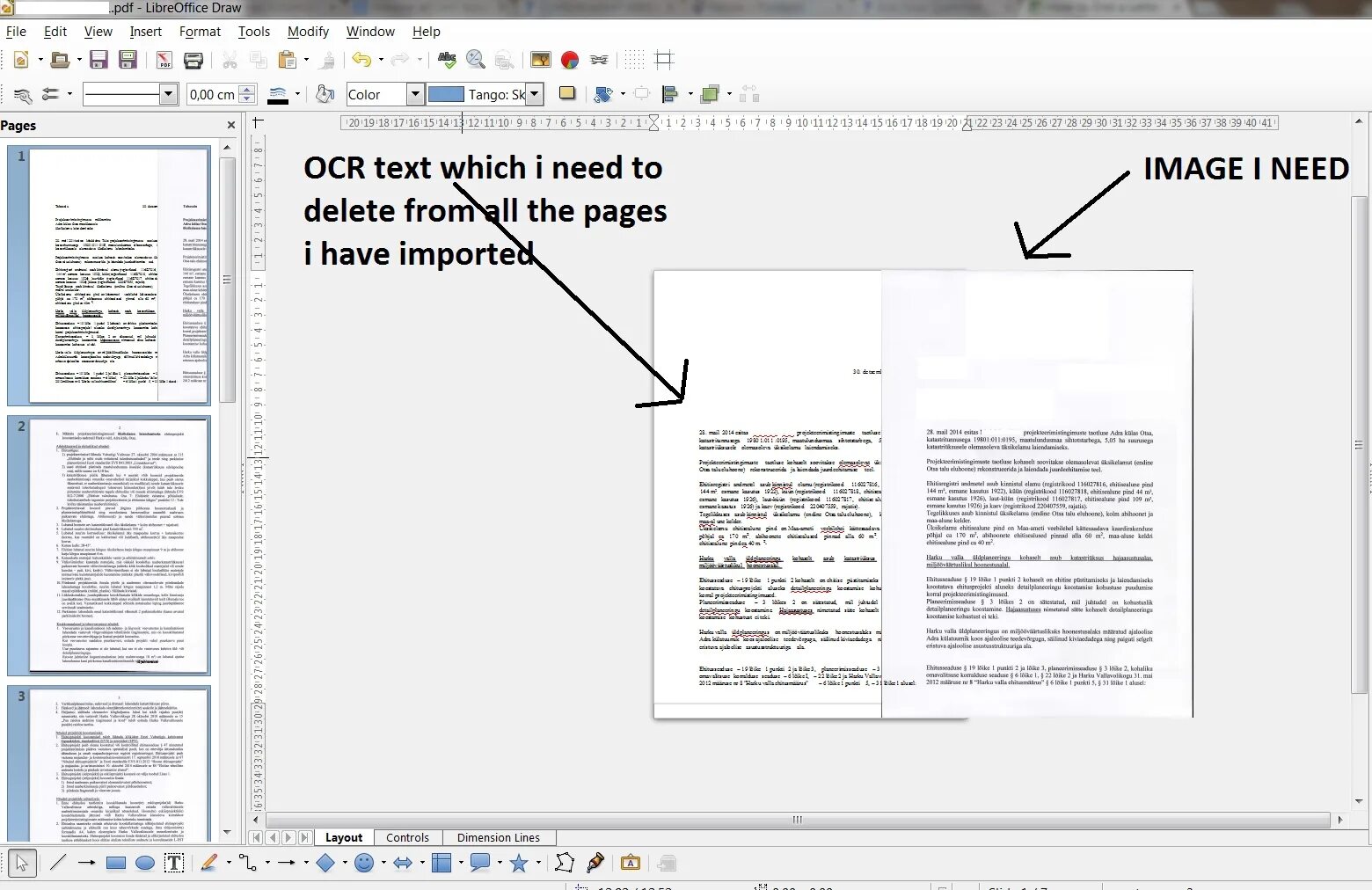The width and height of the screenshot is (1372, 890).
Task: Insert a chart using the pie chart icon
Action: click(570, 60)
